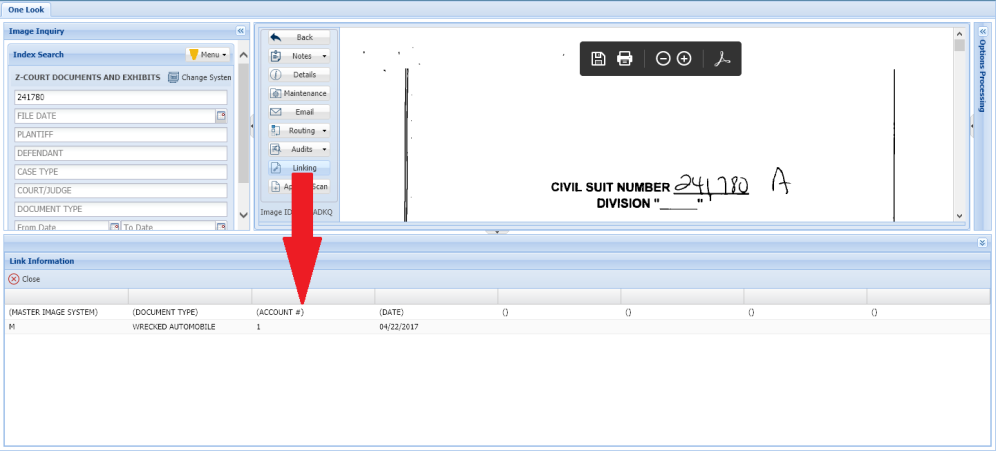
Task: Open the Details button
Action: [298, 75]
